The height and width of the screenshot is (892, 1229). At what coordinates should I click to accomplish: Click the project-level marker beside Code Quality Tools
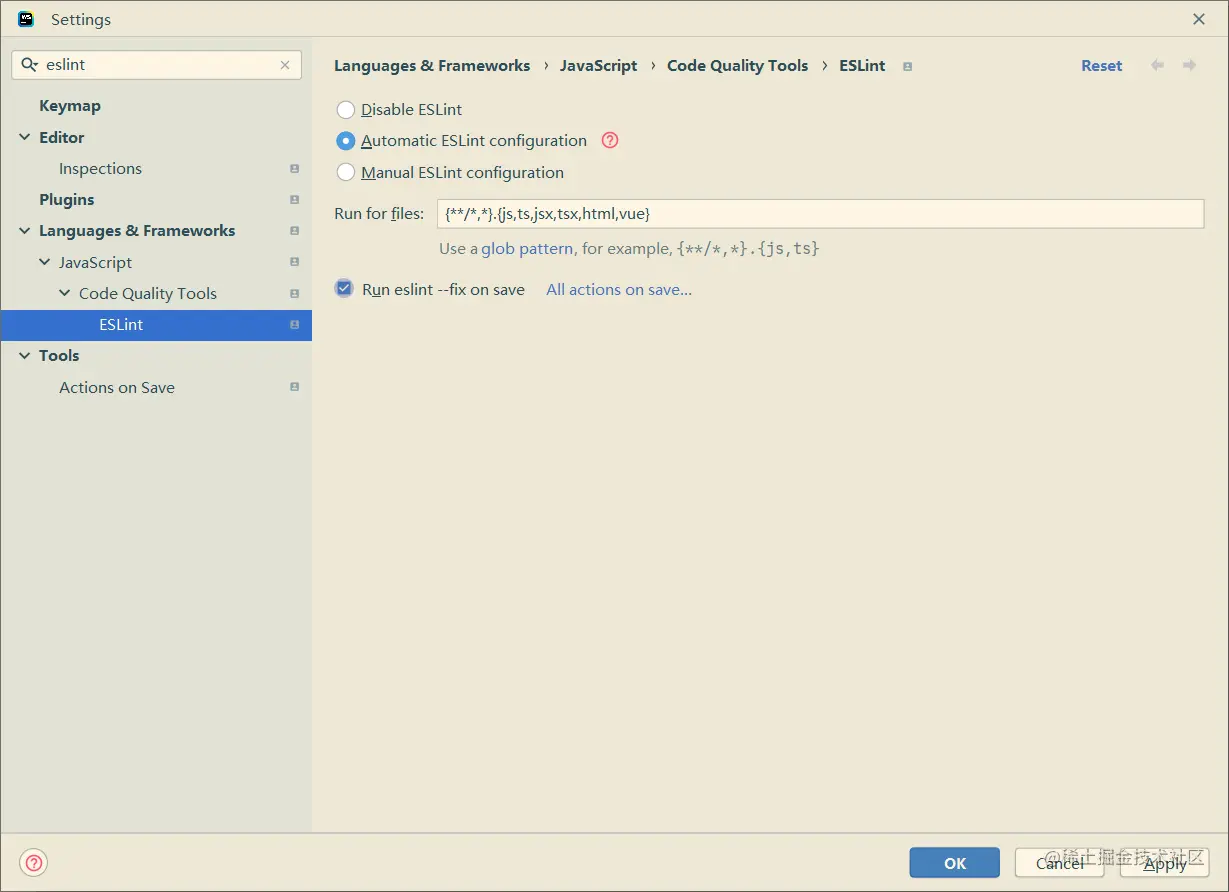point(294,293)
